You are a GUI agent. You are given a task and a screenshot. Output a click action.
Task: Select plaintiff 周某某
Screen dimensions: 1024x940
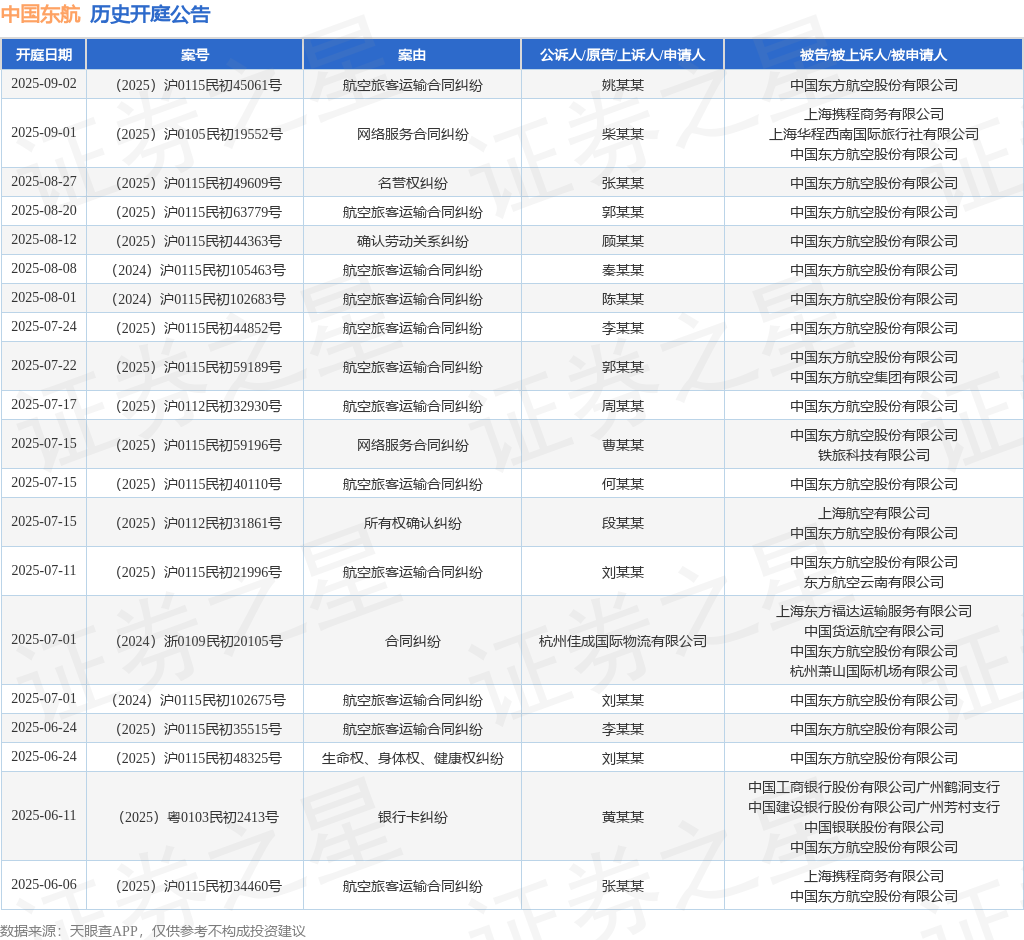622,406
